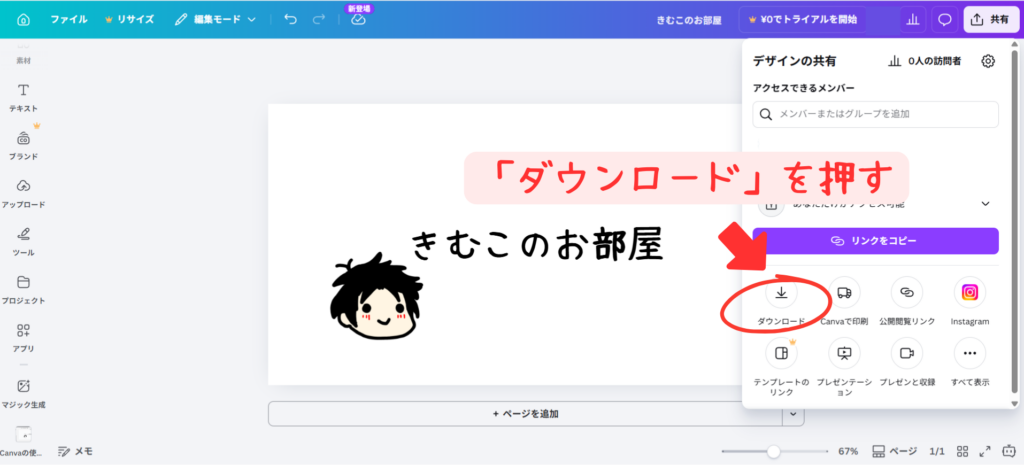Click the 67% zoom value
Viewport: 1024px width, 465px height.
848,451
